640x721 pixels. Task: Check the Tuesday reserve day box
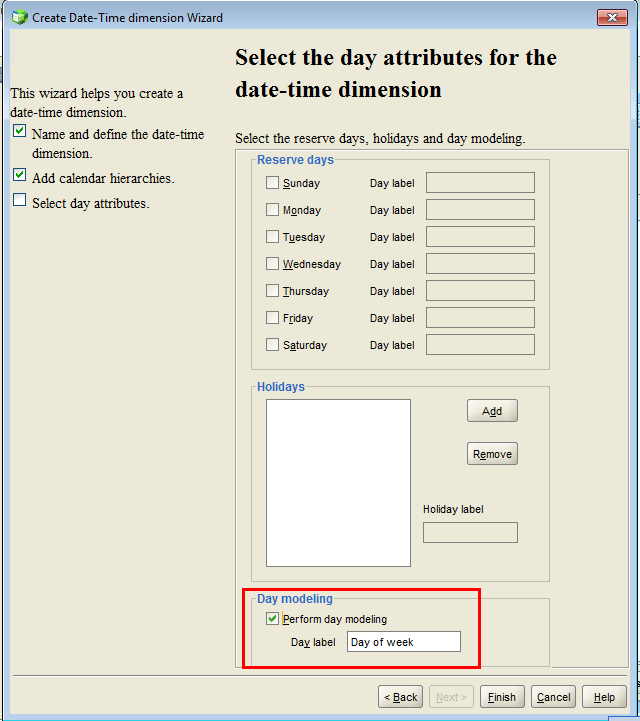[x=272, y=237]
